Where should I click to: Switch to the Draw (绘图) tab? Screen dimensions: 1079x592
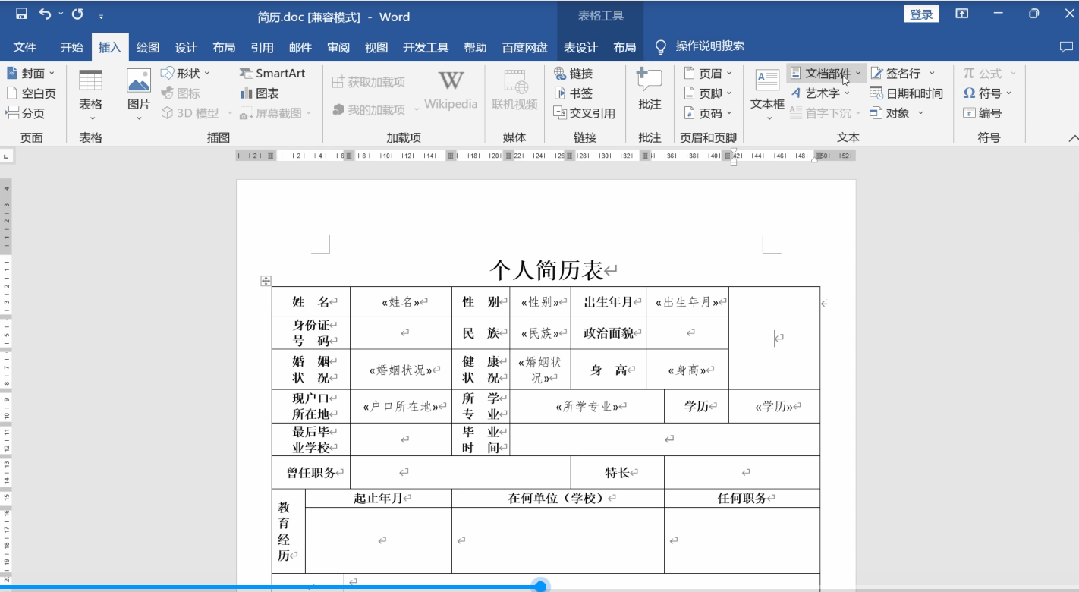click(x=147, y=47)
